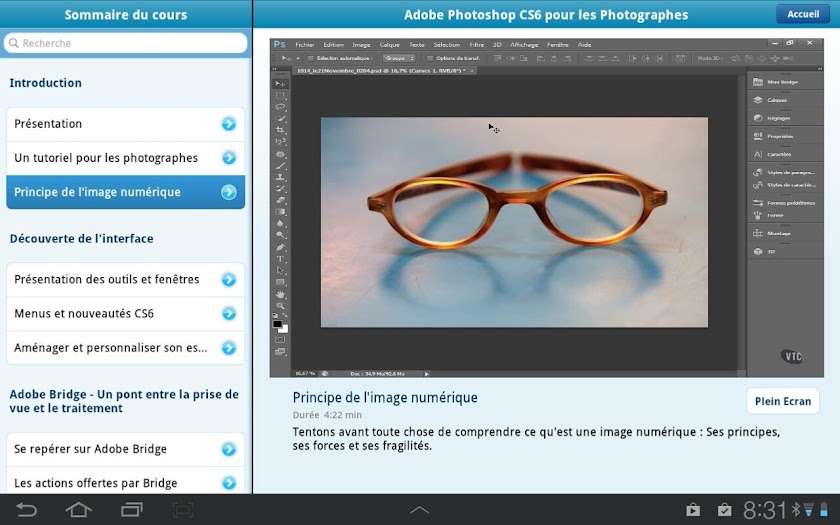Image resolution: width=840 pixels, height=525 pixels.
Task: Tap the Recherche search field
Action: click(125, 43)
